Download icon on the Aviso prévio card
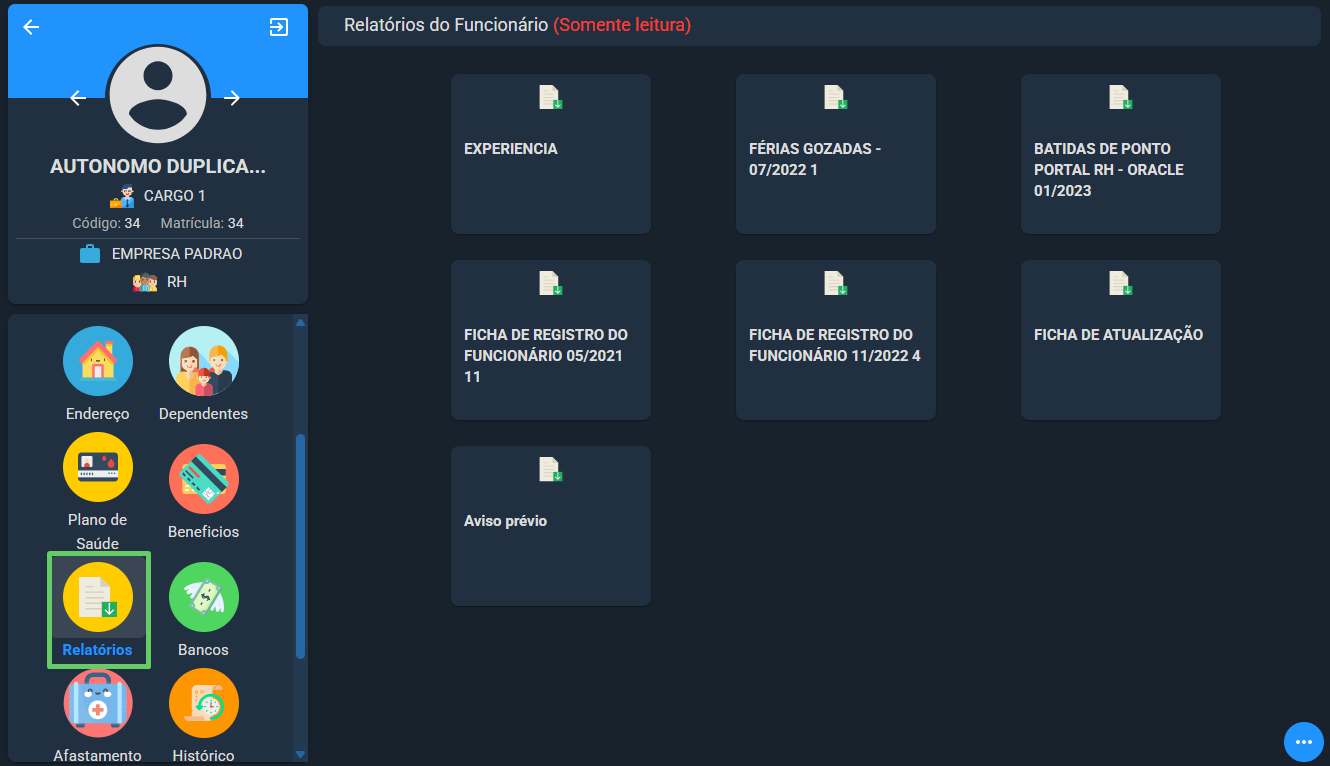 (551, 470)
